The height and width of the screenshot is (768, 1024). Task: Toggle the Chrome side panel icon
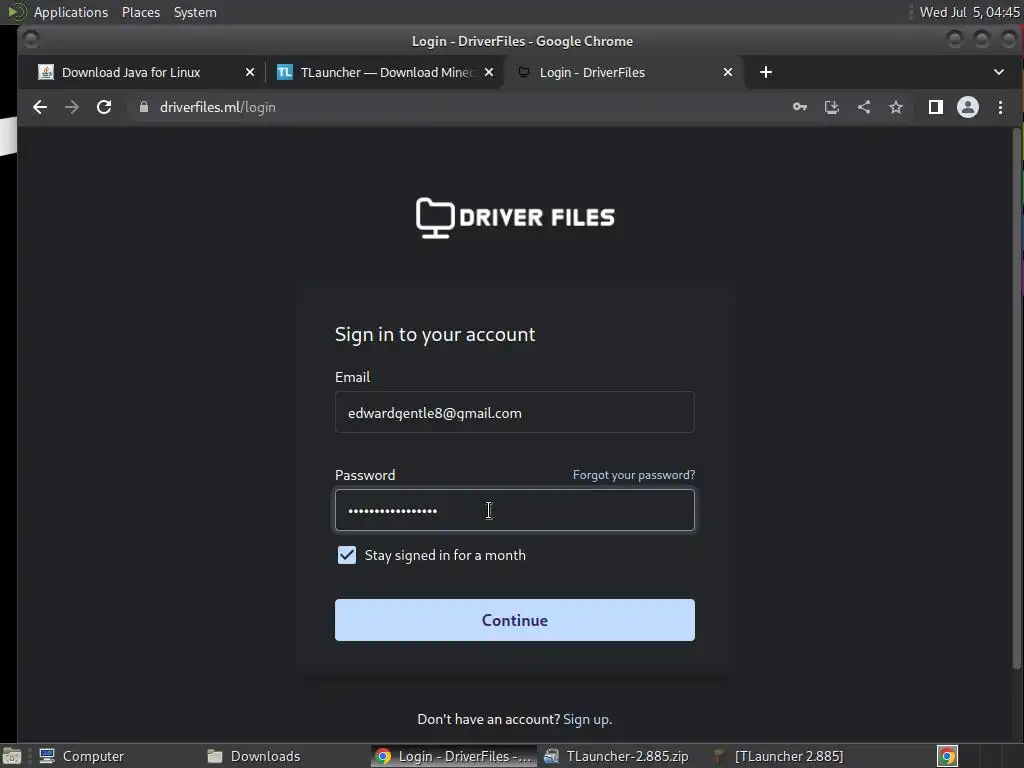(935, 107)
